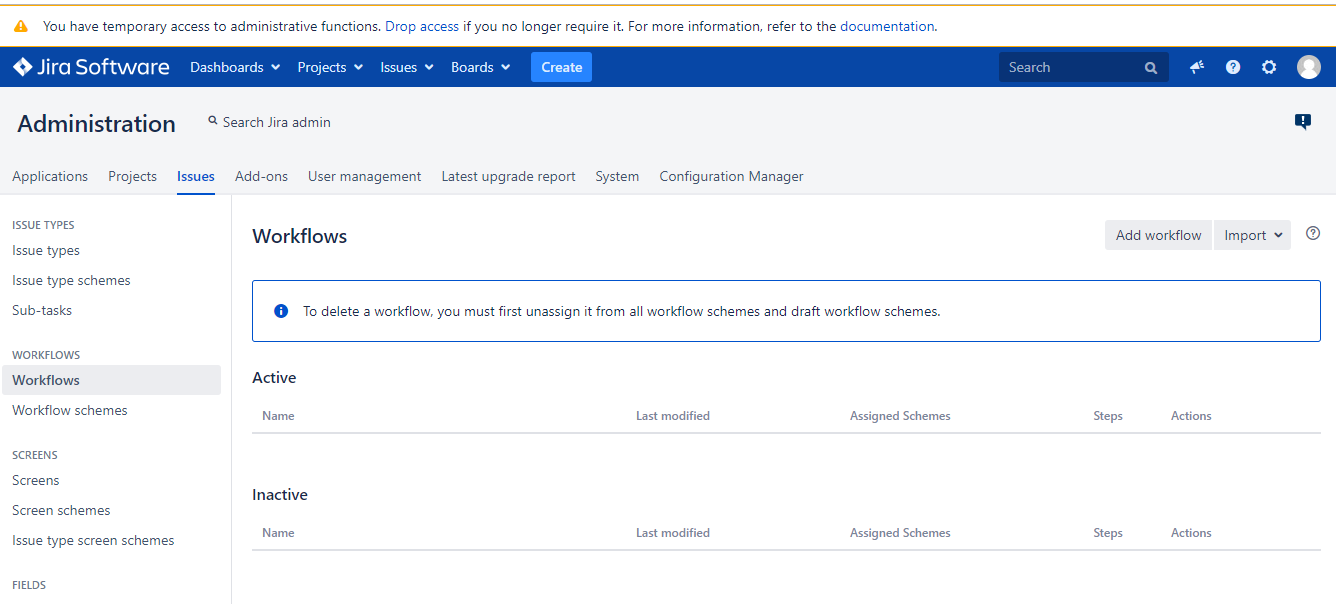The height and width of the screenshot is (604, 1336).
Task: Expand the Projects dropdown menu
Action: (329, 67)
